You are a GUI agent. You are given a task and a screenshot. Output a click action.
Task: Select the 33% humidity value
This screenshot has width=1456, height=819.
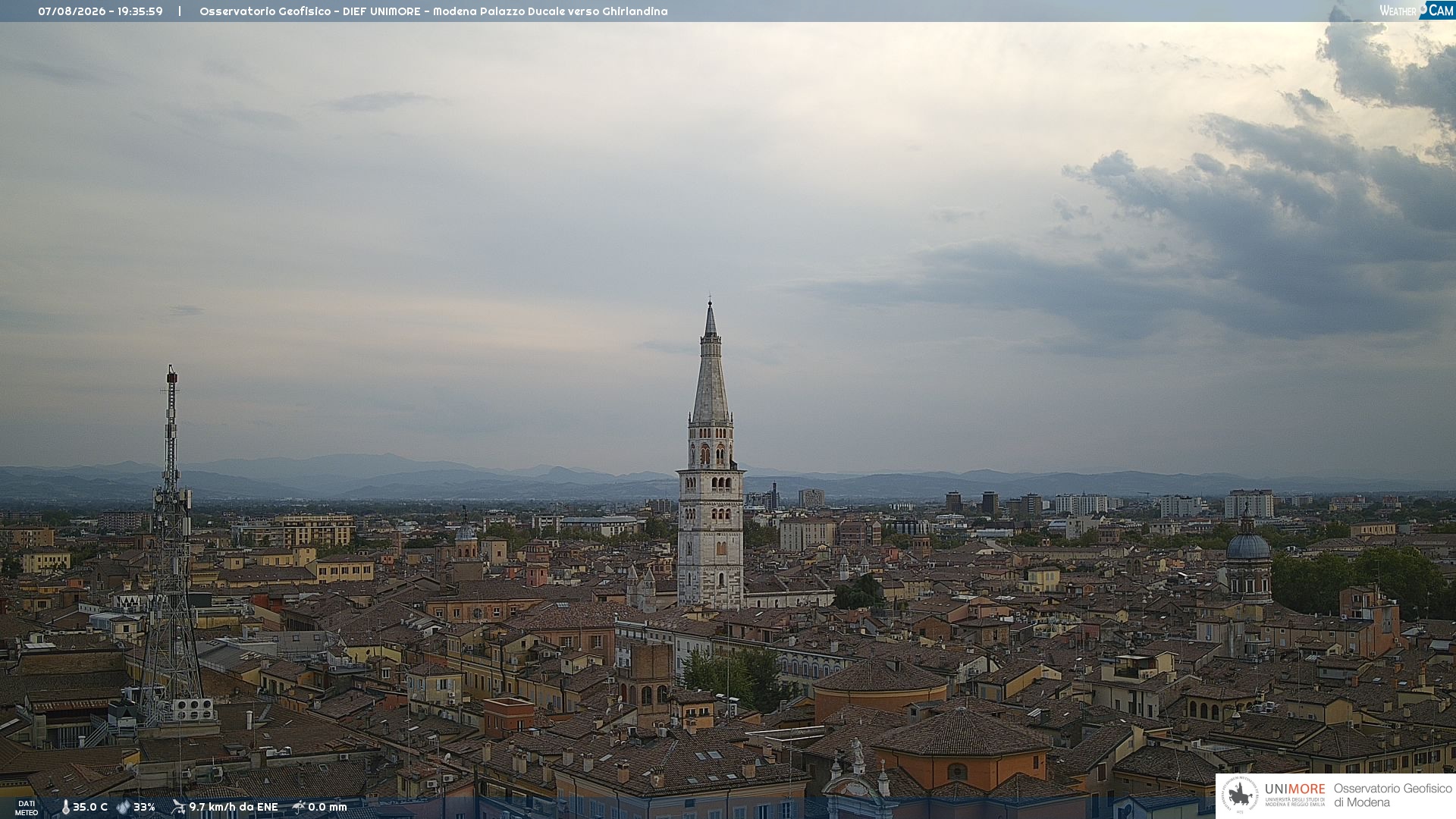tap(144, 808)
